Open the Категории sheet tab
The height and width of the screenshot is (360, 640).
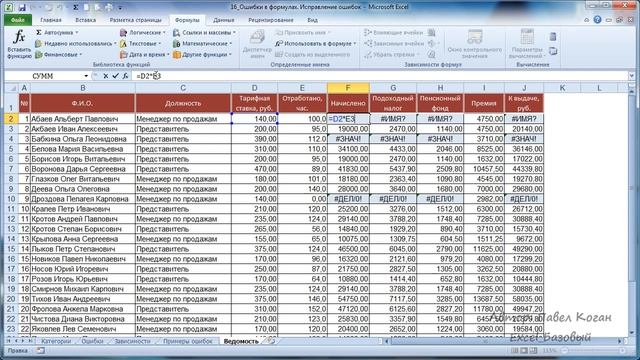pos(56,341)
